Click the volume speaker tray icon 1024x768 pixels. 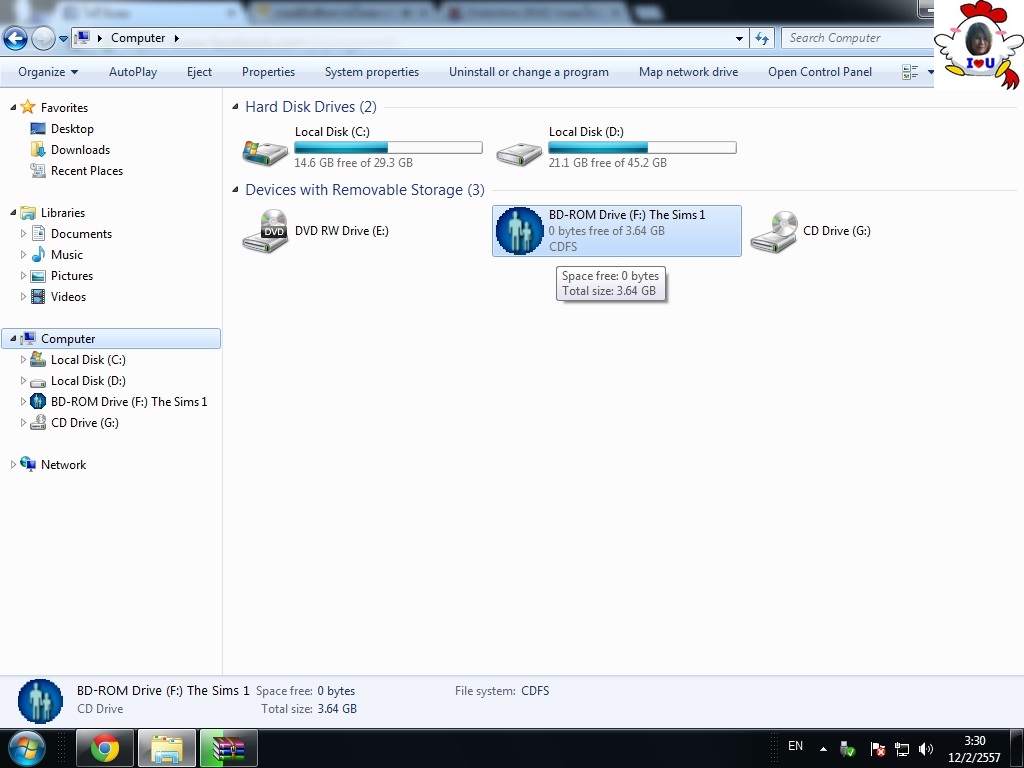(x=925, y=749)
